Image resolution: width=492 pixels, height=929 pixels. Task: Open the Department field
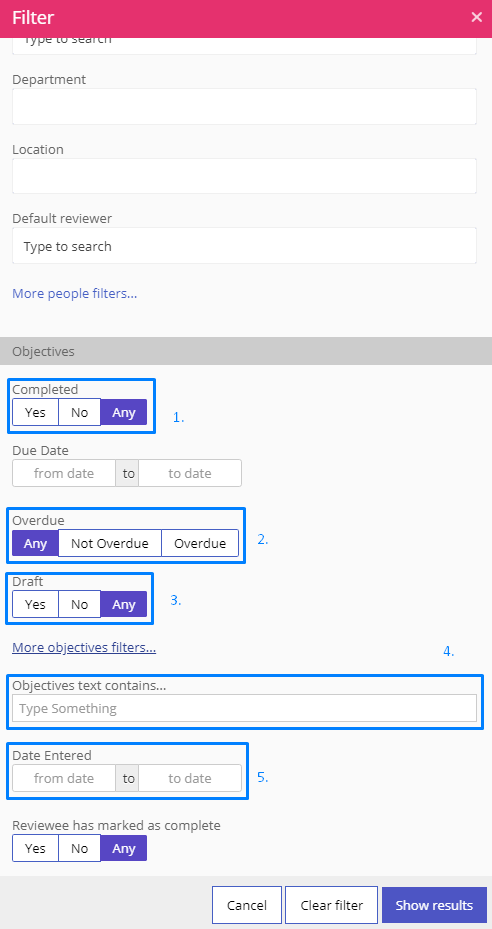pos(244,107)
